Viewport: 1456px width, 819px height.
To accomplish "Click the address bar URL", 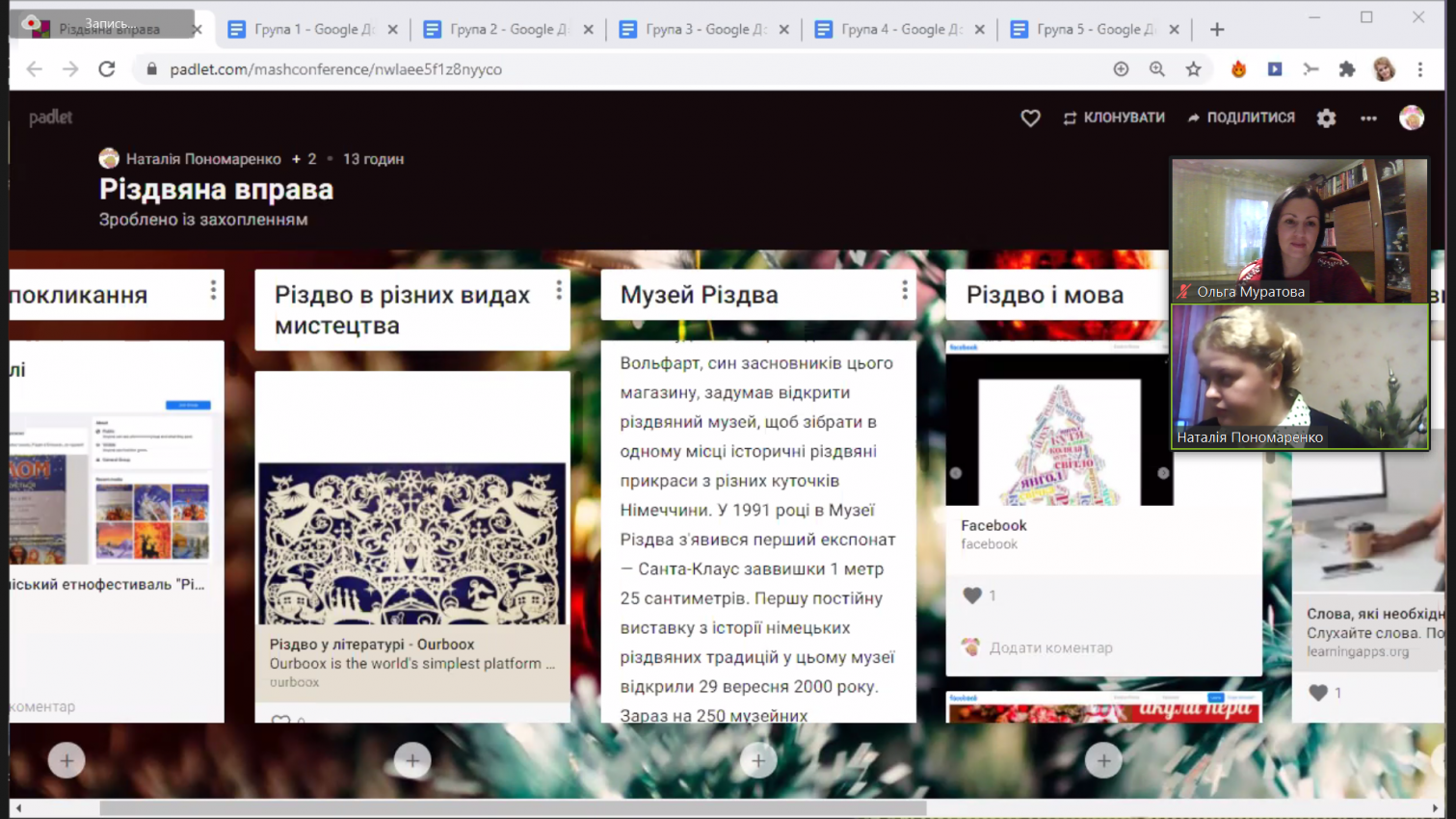I will coord(335,69).
